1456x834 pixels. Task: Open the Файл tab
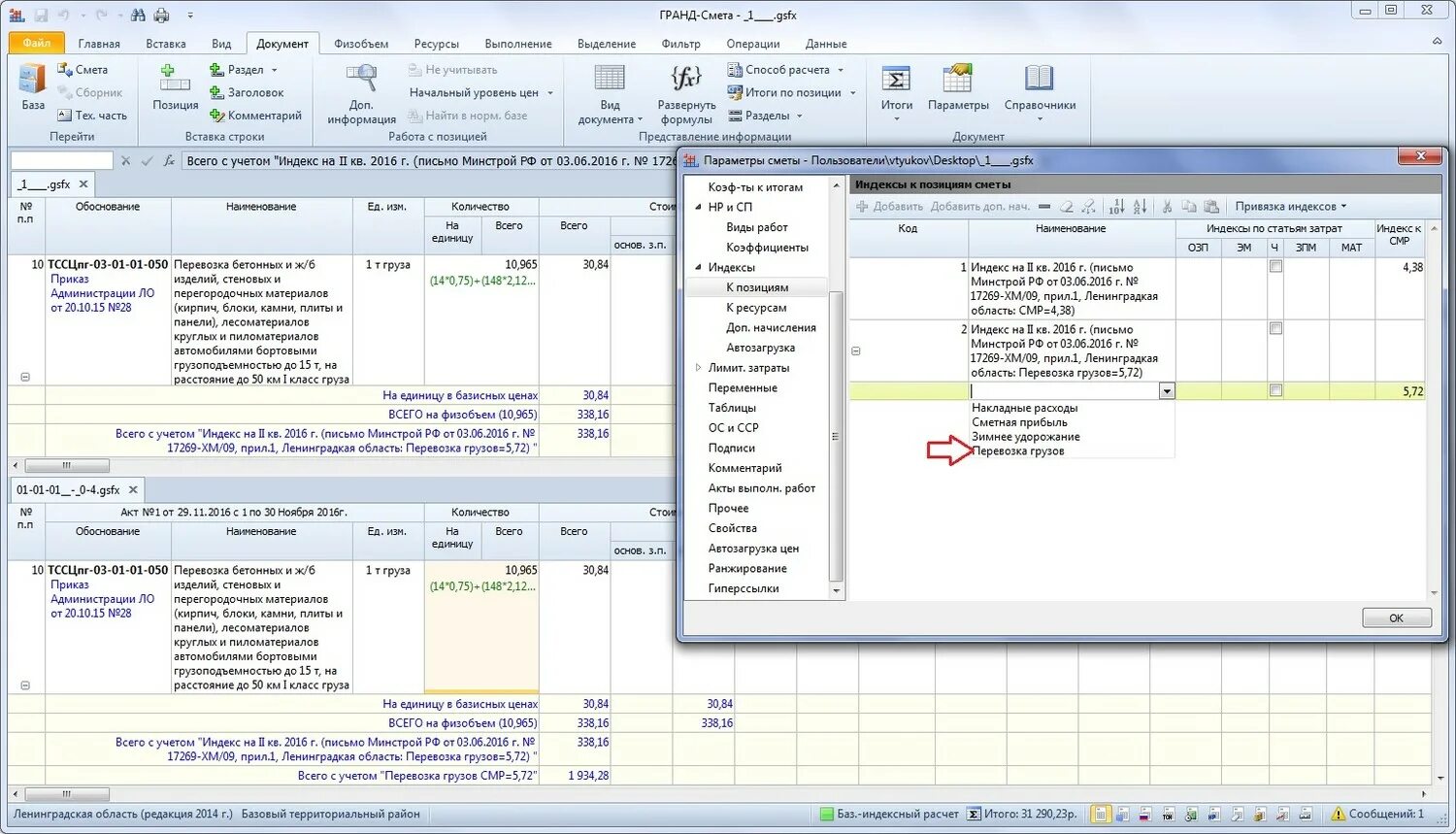click(37, 43)
